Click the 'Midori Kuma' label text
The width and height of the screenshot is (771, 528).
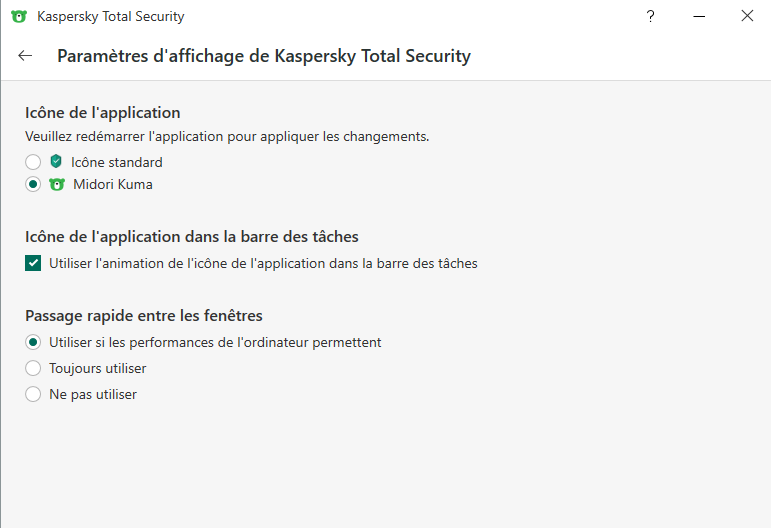point(113,185)
